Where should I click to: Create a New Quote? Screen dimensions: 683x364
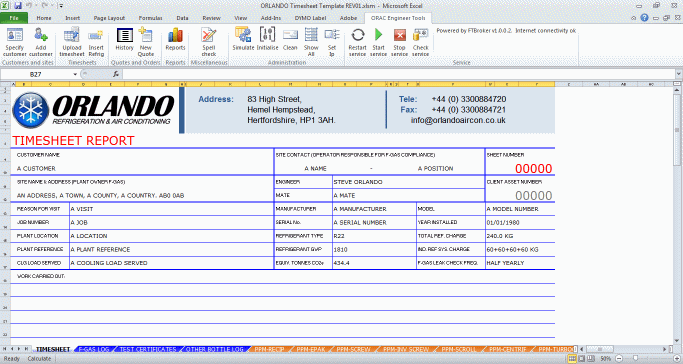coord(145,42)
